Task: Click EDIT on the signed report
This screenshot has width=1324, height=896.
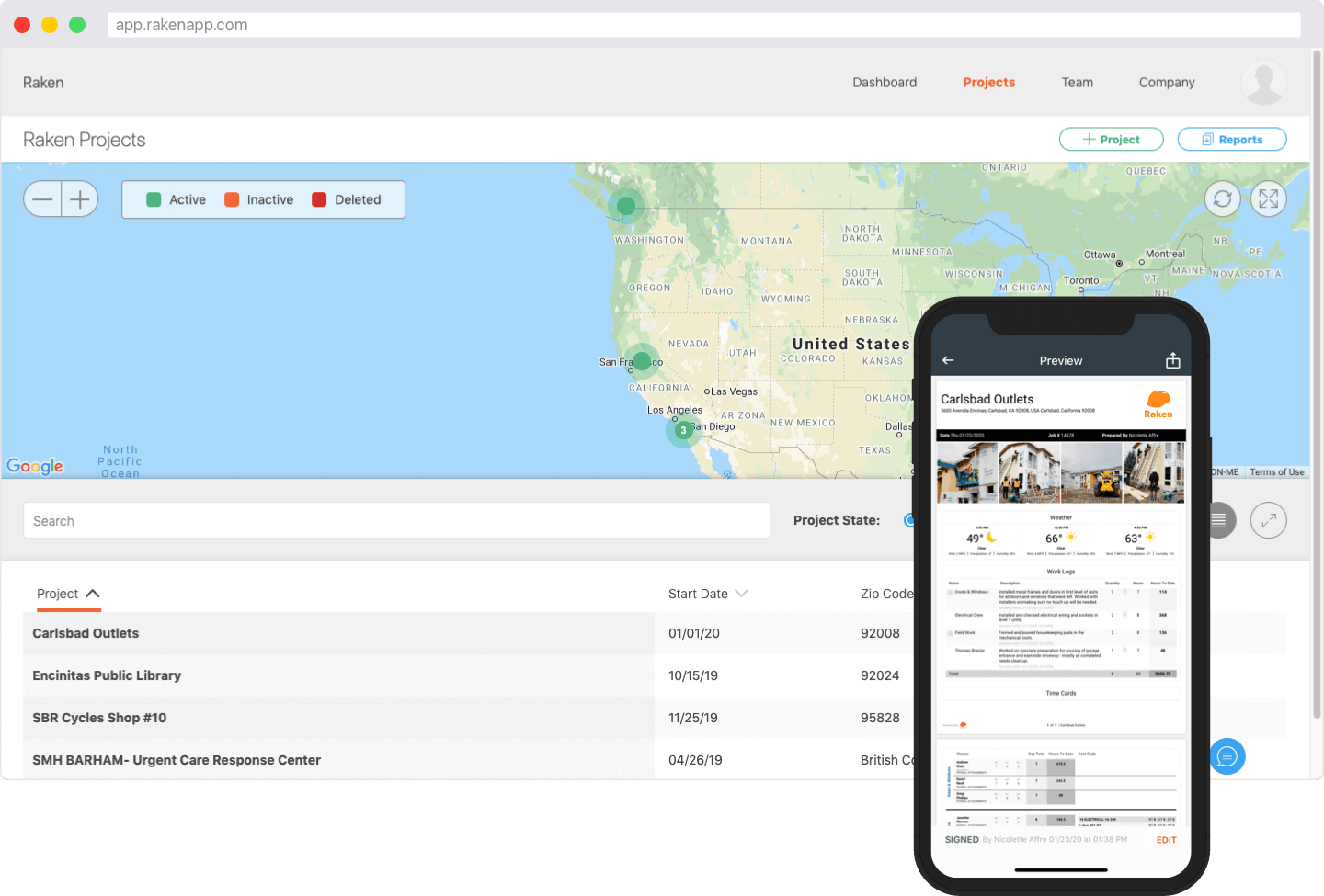Action: pos(1166,840)
